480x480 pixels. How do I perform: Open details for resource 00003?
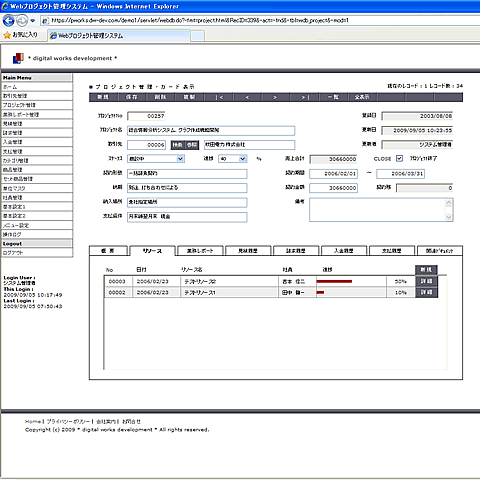426,281
